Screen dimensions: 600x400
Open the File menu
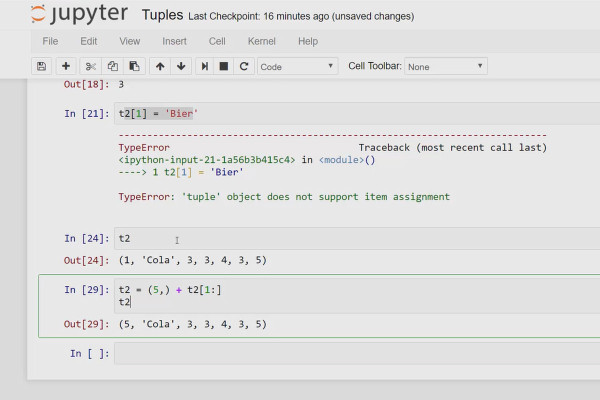50,41
